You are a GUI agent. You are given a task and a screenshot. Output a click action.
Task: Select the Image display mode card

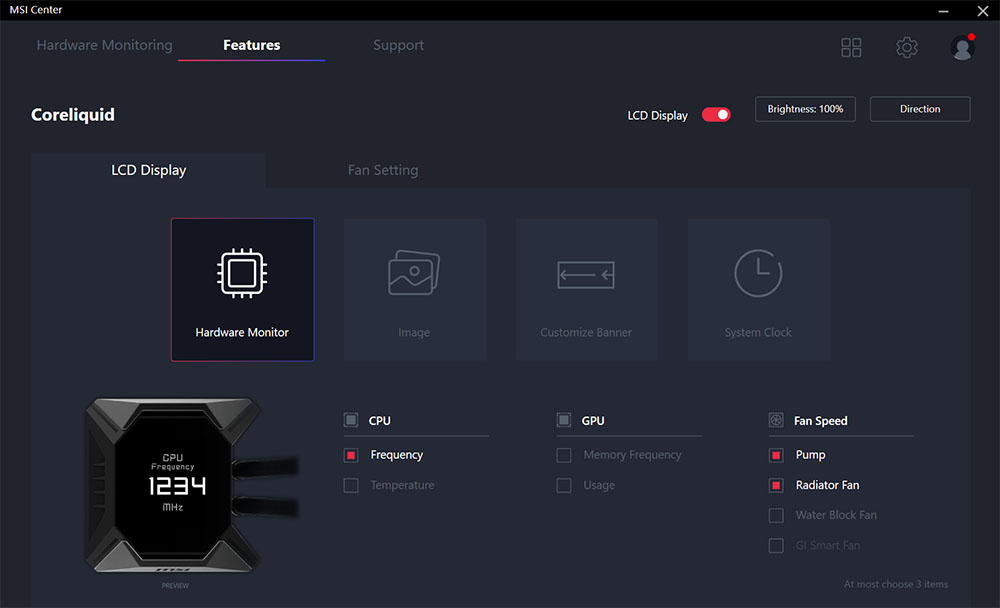point(415,290)
